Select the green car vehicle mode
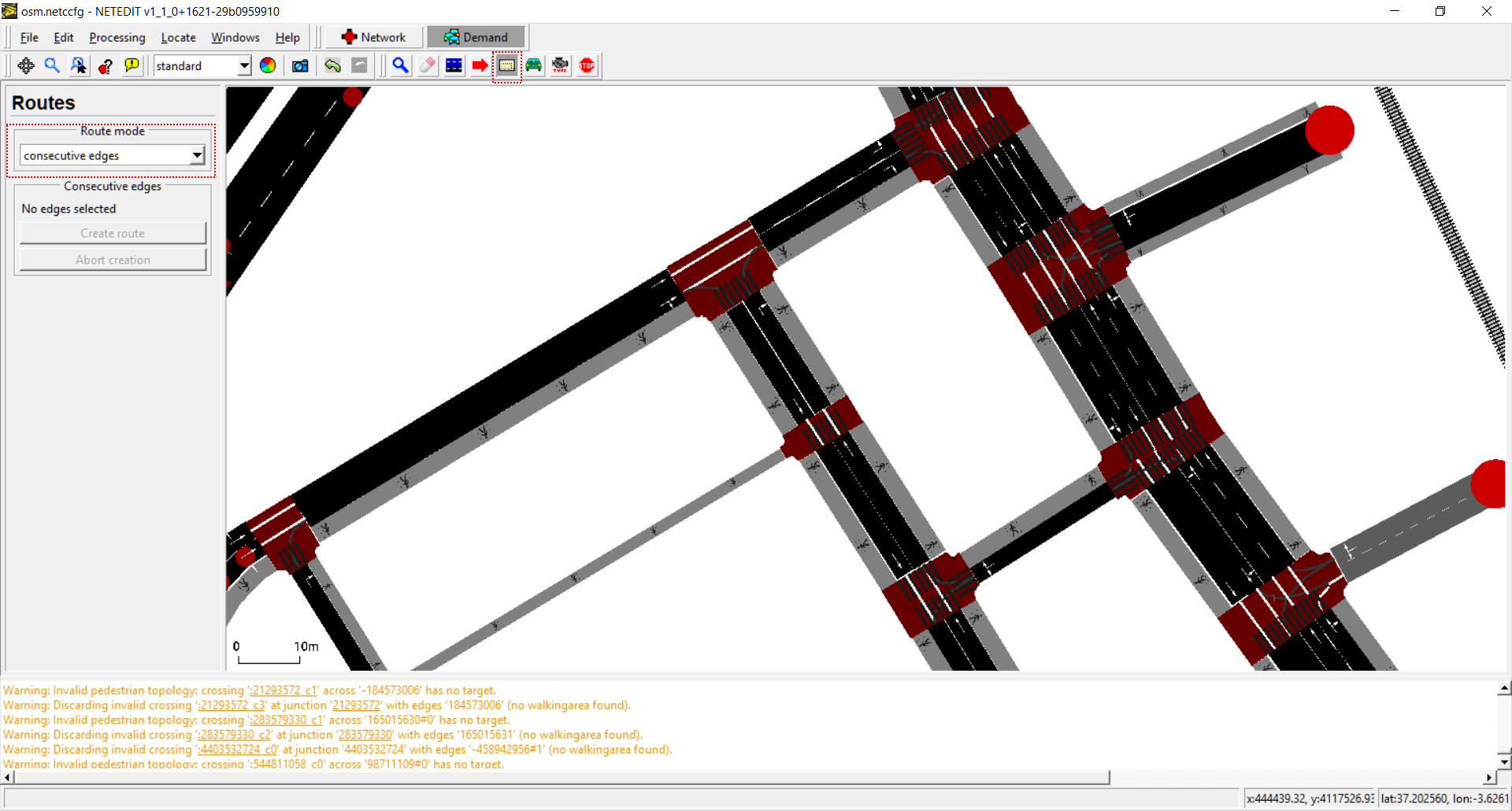 click(x=533, y=66)
